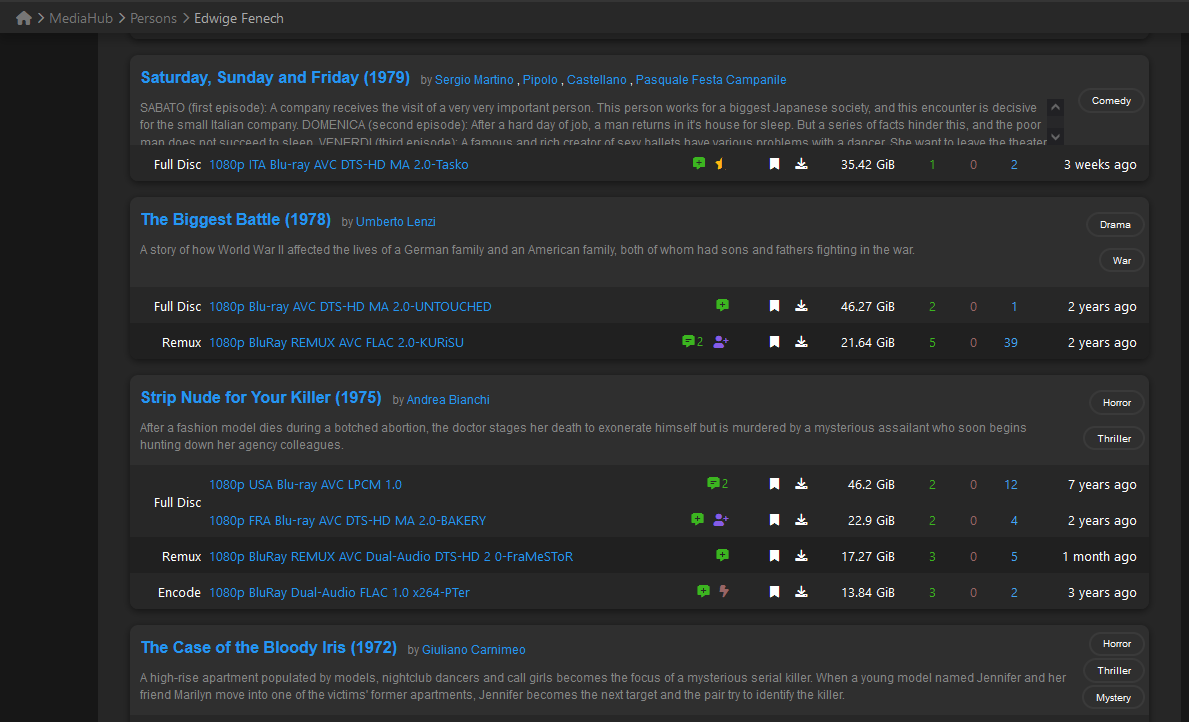Click comment icon on UNTOUCHED row
Viewport: 1189px width, 722px height.
pyautogui.click(x=723, y=305)
